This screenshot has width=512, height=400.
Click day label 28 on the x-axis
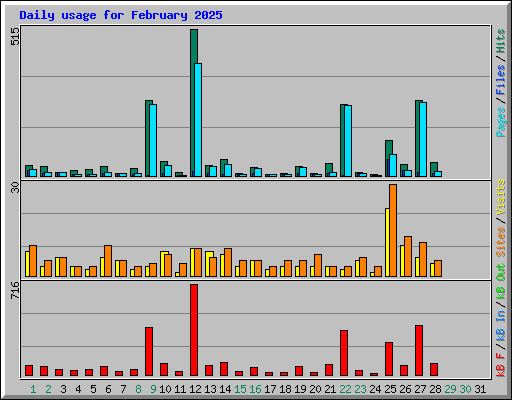(435, 389)
